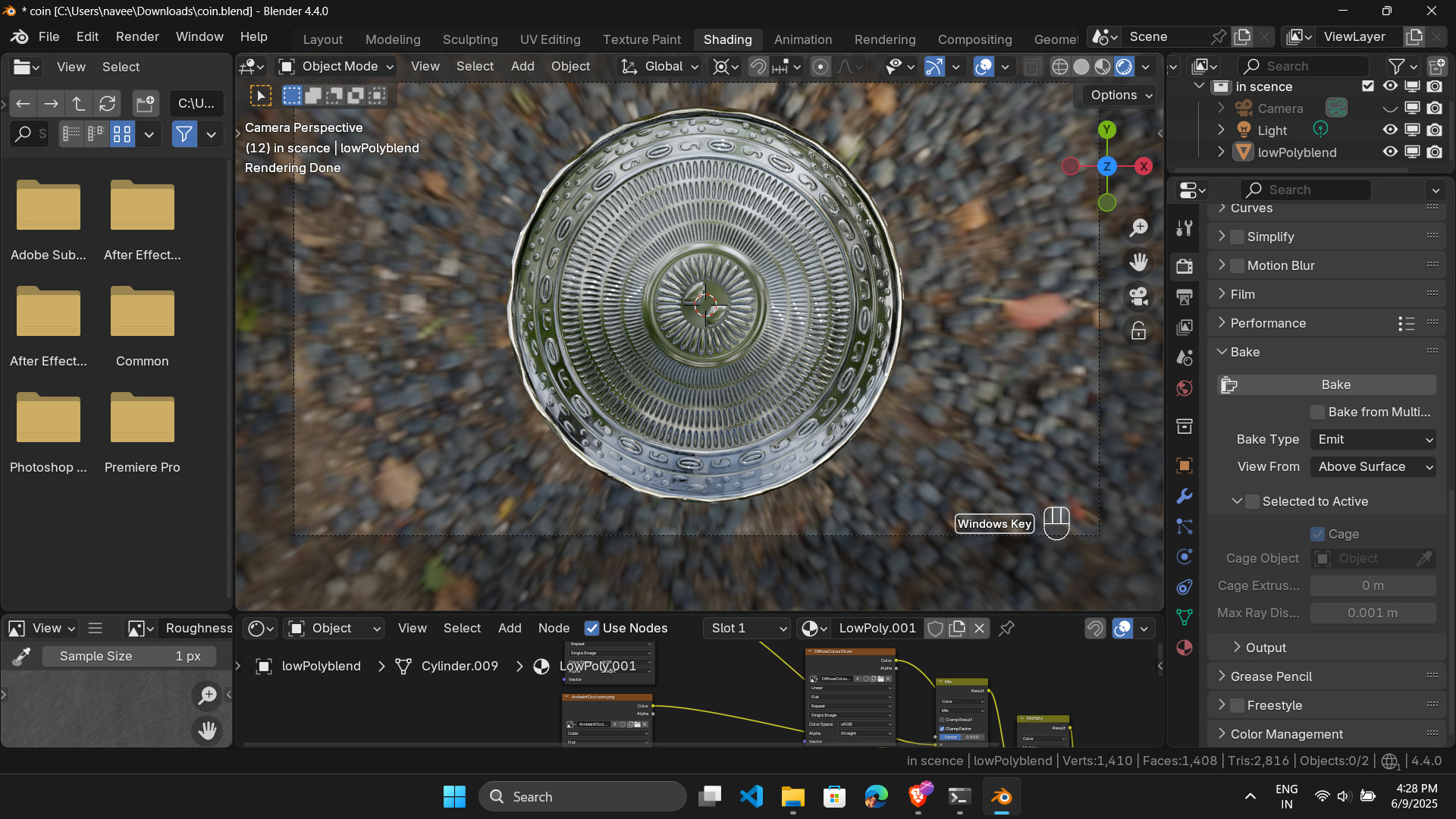The image size is (1456, 819).
Task: Adjust the Sample Size slider
Action: pyautogui.click(x=128, y=657)
